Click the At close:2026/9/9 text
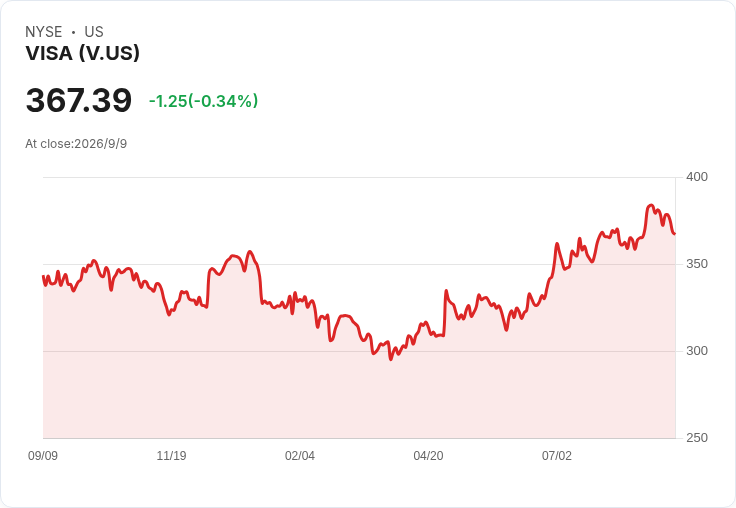 coord(76,144)
